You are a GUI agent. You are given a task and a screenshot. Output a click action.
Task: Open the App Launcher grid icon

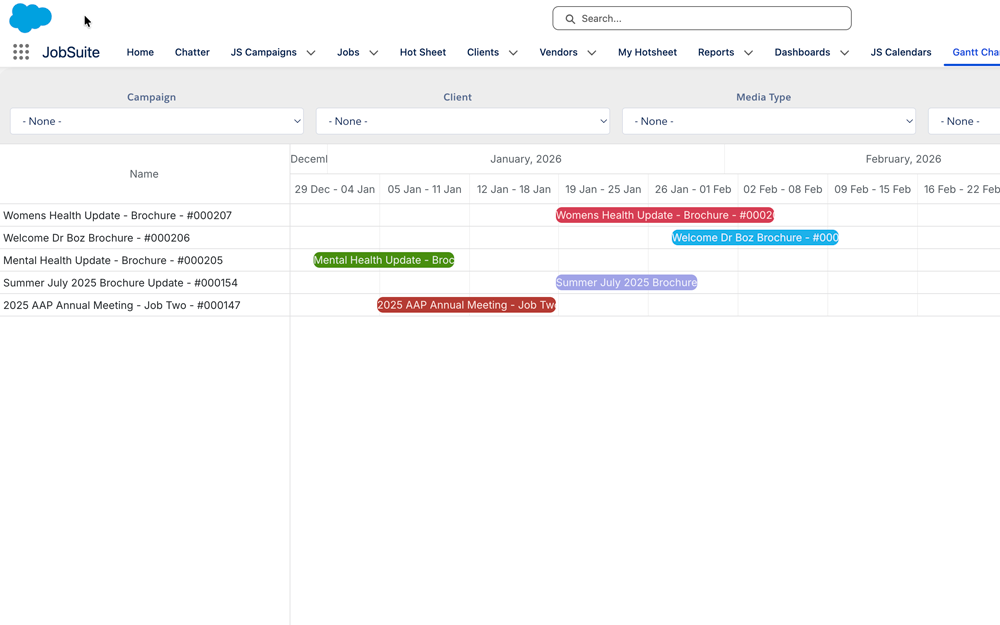(x=20, y=52)
